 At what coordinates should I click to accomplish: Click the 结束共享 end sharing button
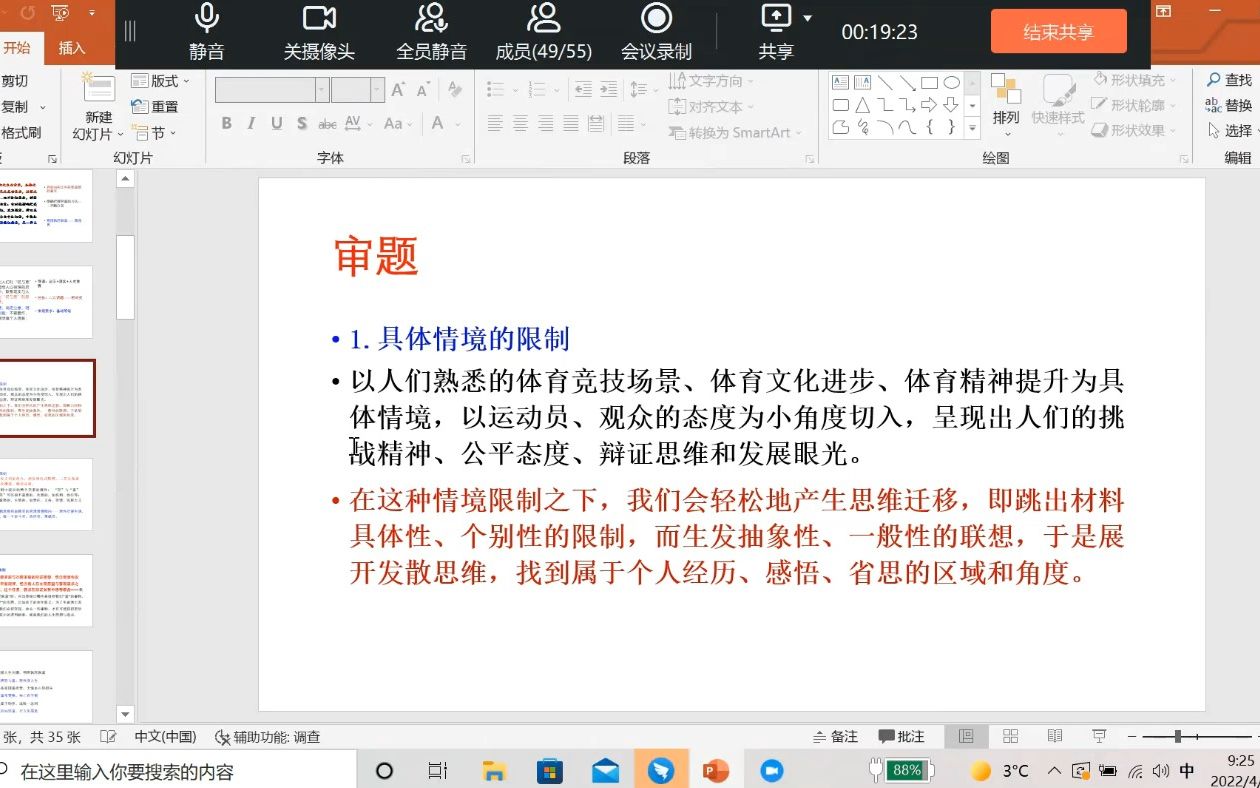1058,31
